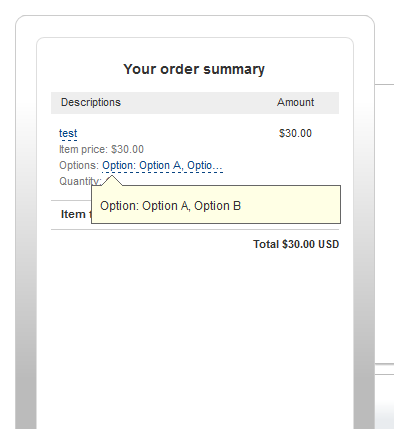Click the gray table header bar
This screenshot has height=429, width=394.
[x=195, y=103]
